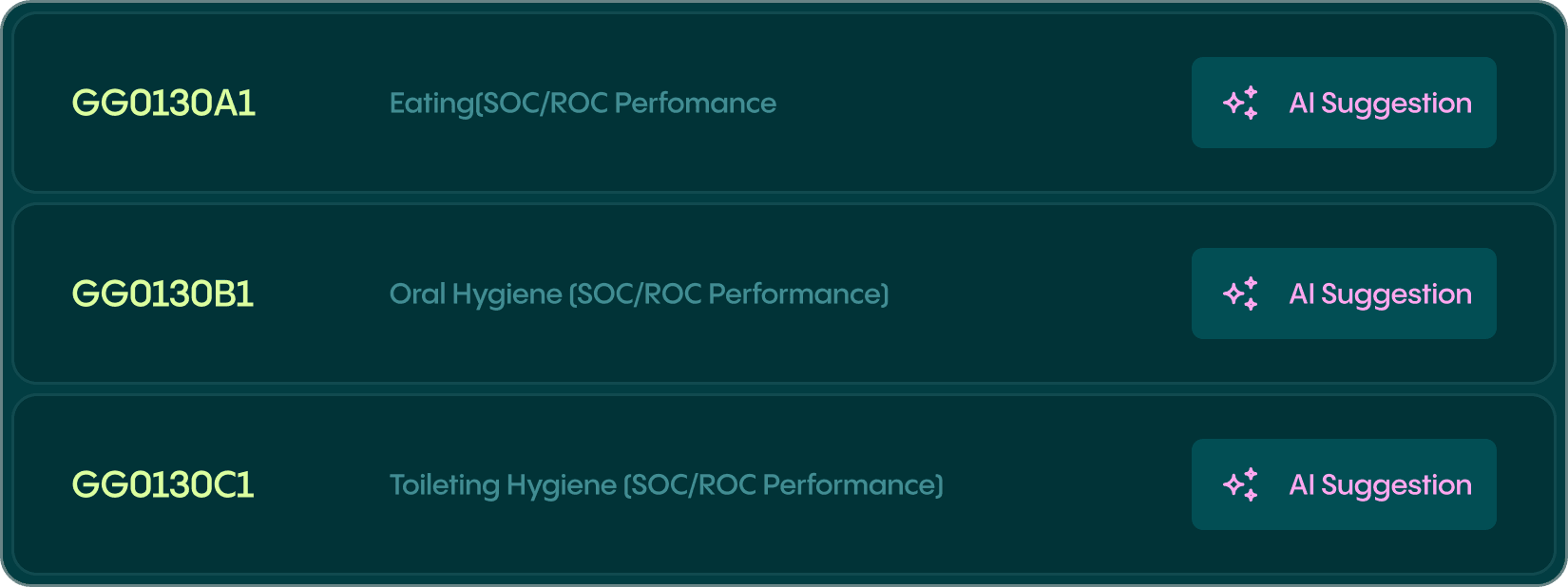Click the Toileting Hygiene (SOC/ROC Performance) description

666,484
